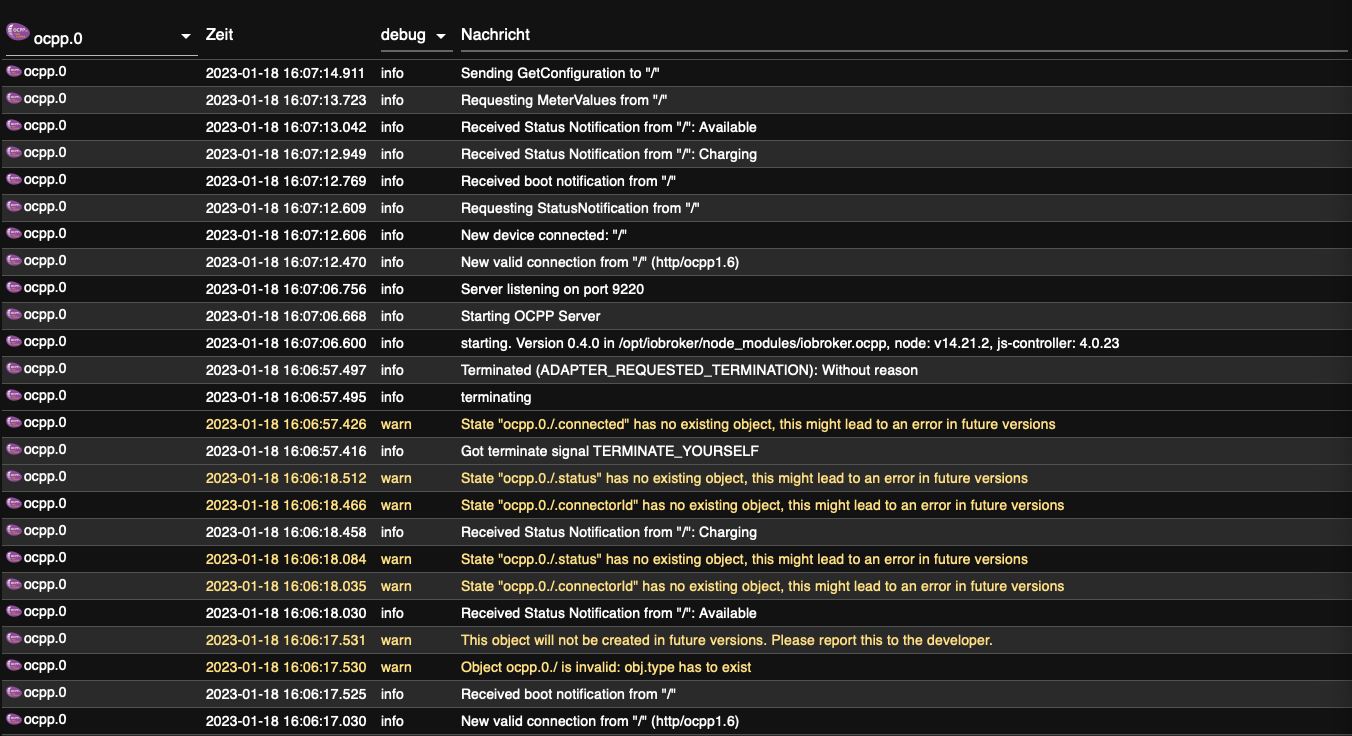Click the ocpp icon on the 16:07:13.723 row
The width and height of the screenshot is (1352, 736).
click(14, 99)
